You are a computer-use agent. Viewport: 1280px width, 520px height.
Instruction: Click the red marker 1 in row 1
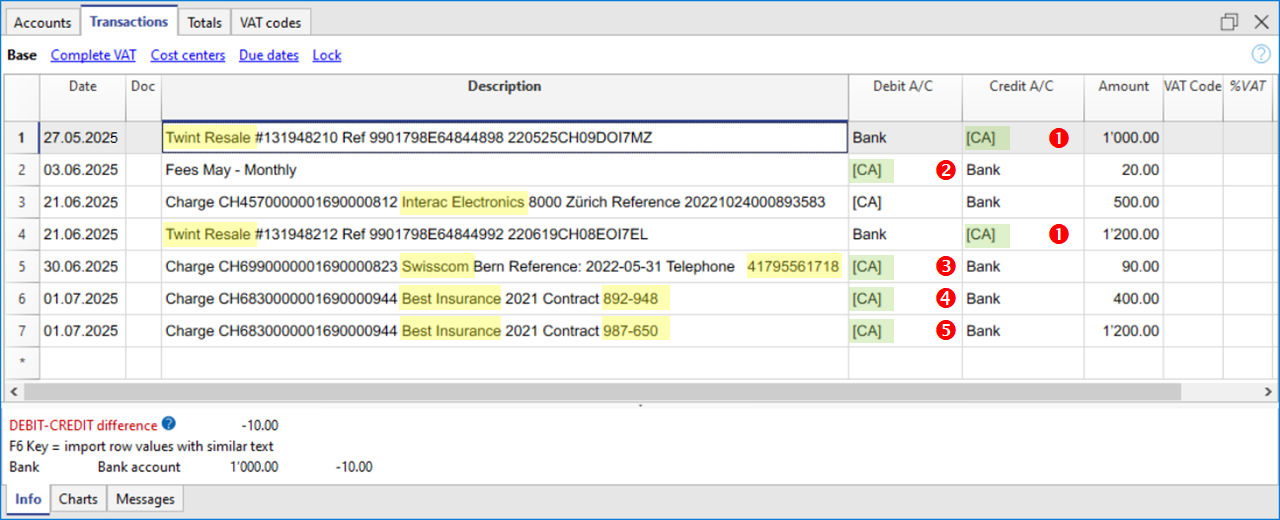[x=1058, y=138]
